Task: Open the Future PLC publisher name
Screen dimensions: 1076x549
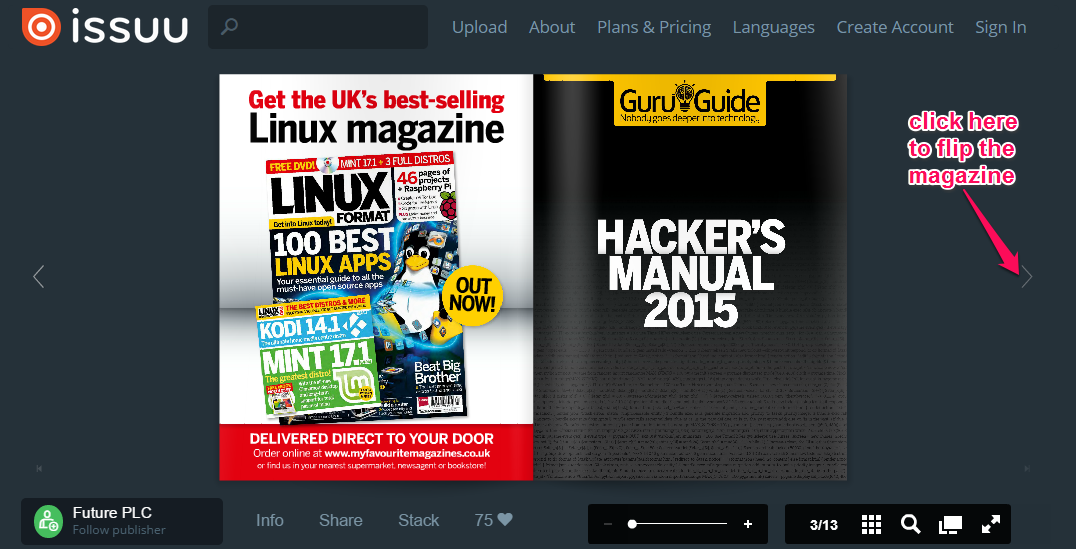Action: pyautogui.click(x=112, y=513)
